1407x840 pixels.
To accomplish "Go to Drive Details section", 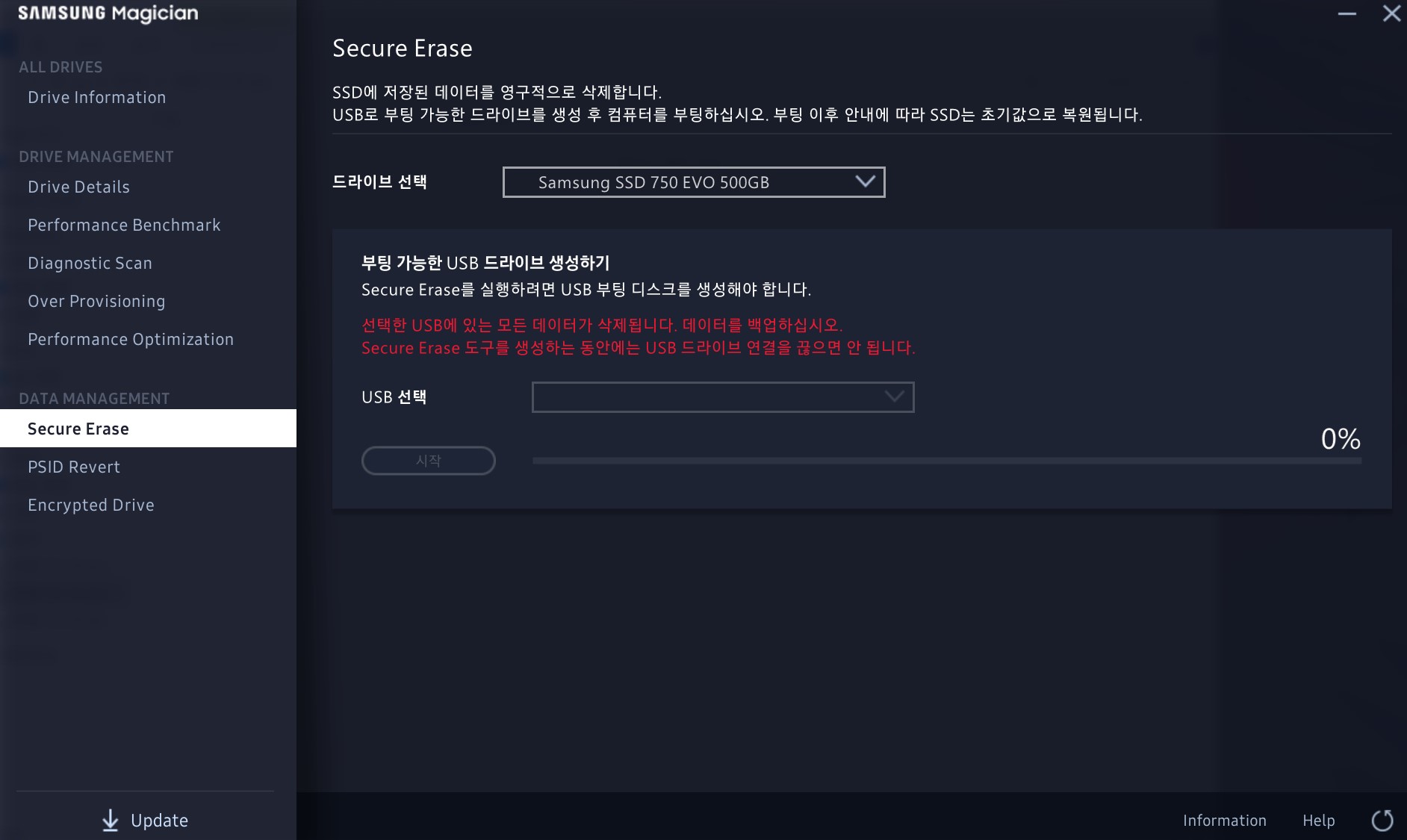I will click(x=79, y=187).
